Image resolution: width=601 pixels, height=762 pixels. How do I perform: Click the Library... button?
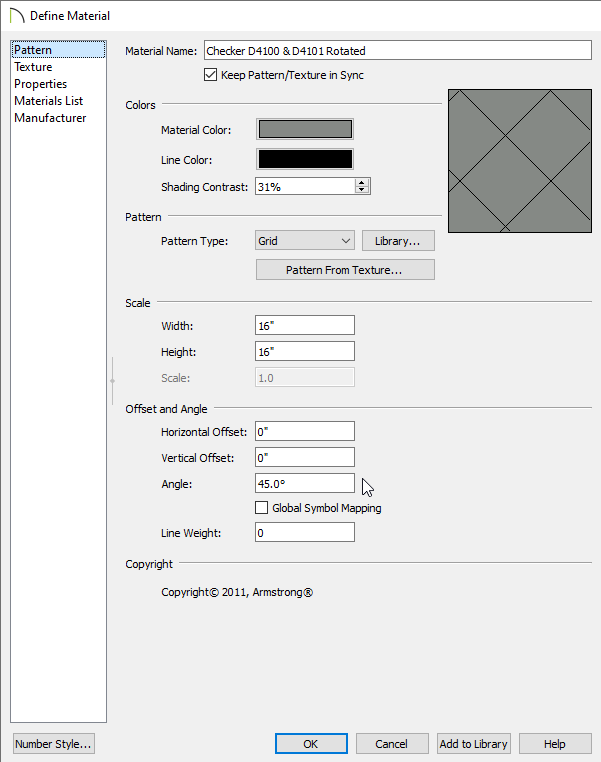click(x=398, y=241)
